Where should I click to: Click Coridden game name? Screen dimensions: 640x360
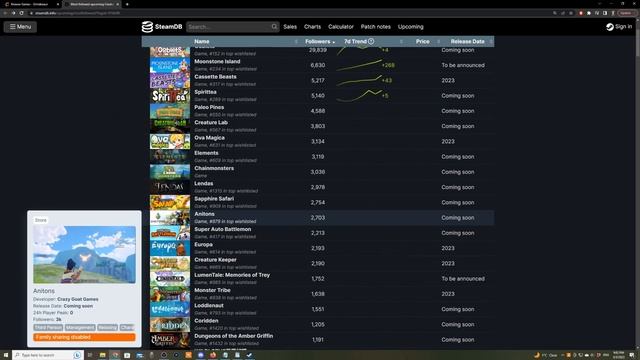(206, 321)
